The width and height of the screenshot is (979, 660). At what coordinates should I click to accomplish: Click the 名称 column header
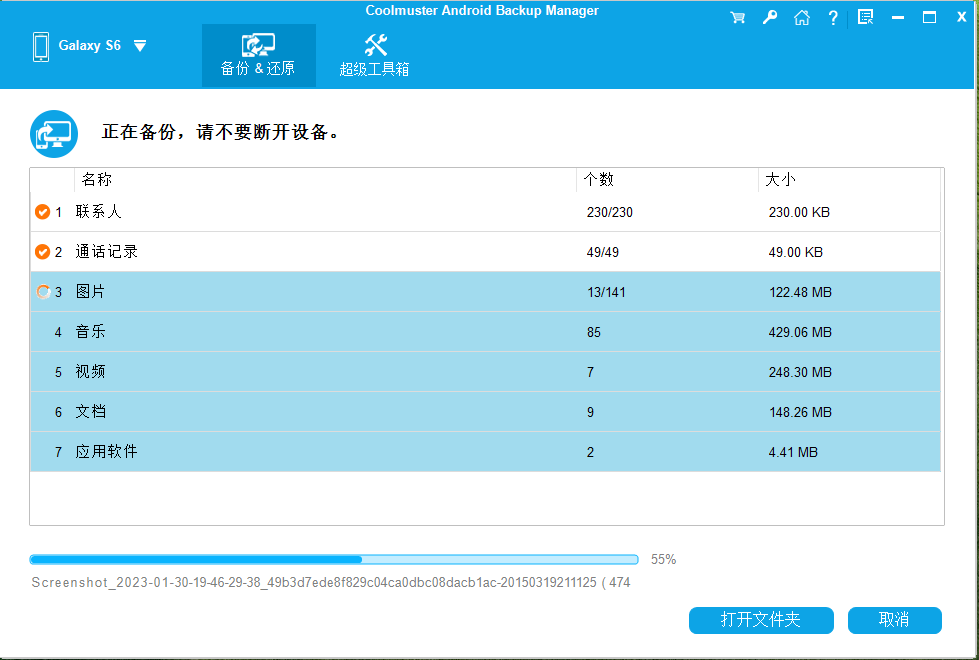click(97, 180)
